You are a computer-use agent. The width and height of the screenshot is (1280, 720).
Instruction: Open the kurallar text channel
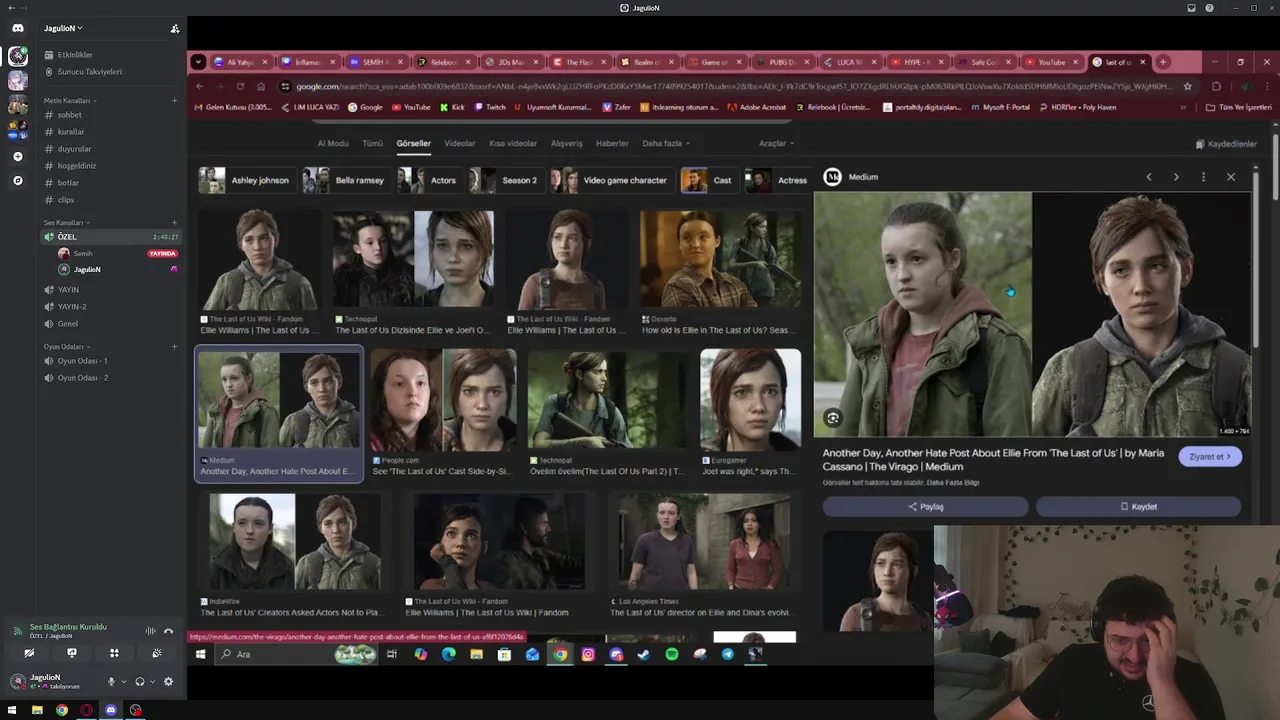point(70,132)
